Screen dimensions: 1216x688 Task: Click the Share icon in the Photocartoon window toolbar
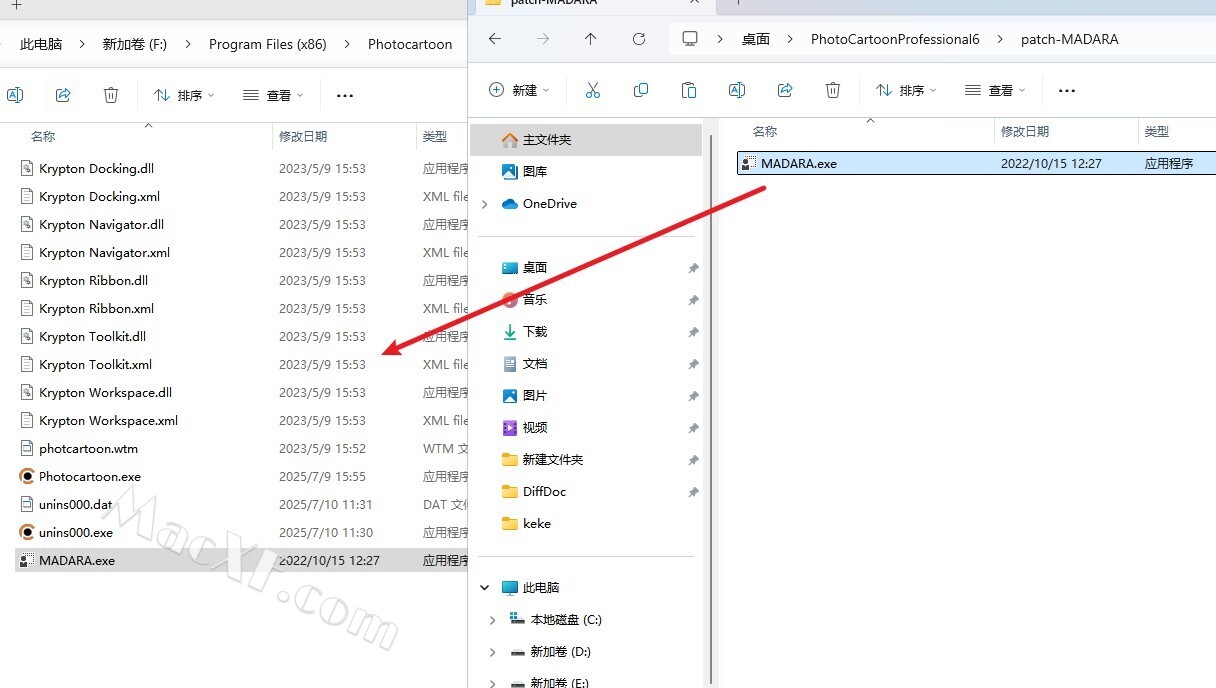pyautogui.click(x=63, y=95)
